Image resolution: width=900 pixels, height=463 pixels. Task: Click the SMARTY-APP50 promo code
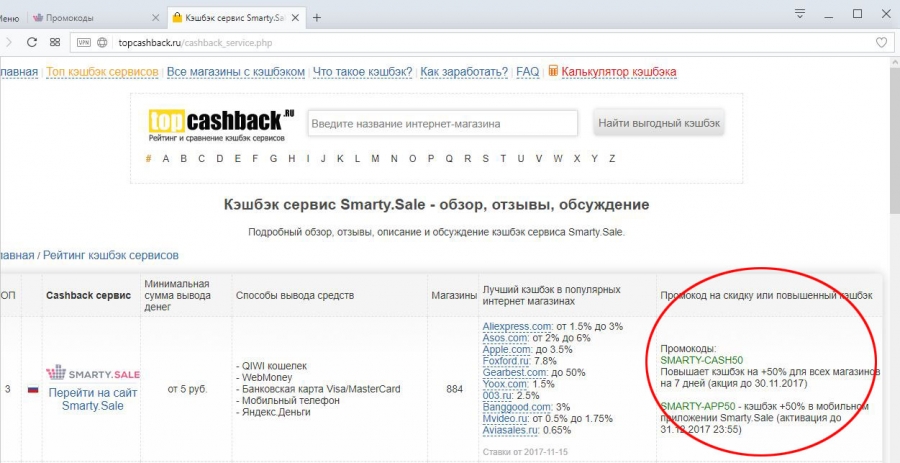697,406
